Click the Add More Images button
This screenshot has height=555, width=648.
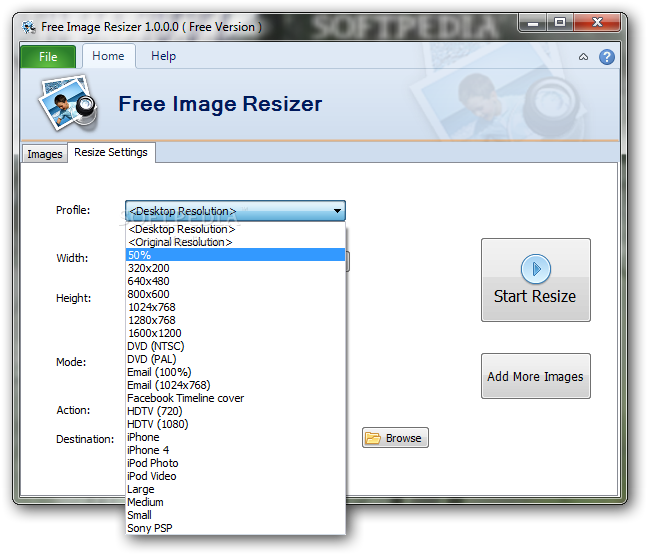pyautogui.click(x=536, y=376)
